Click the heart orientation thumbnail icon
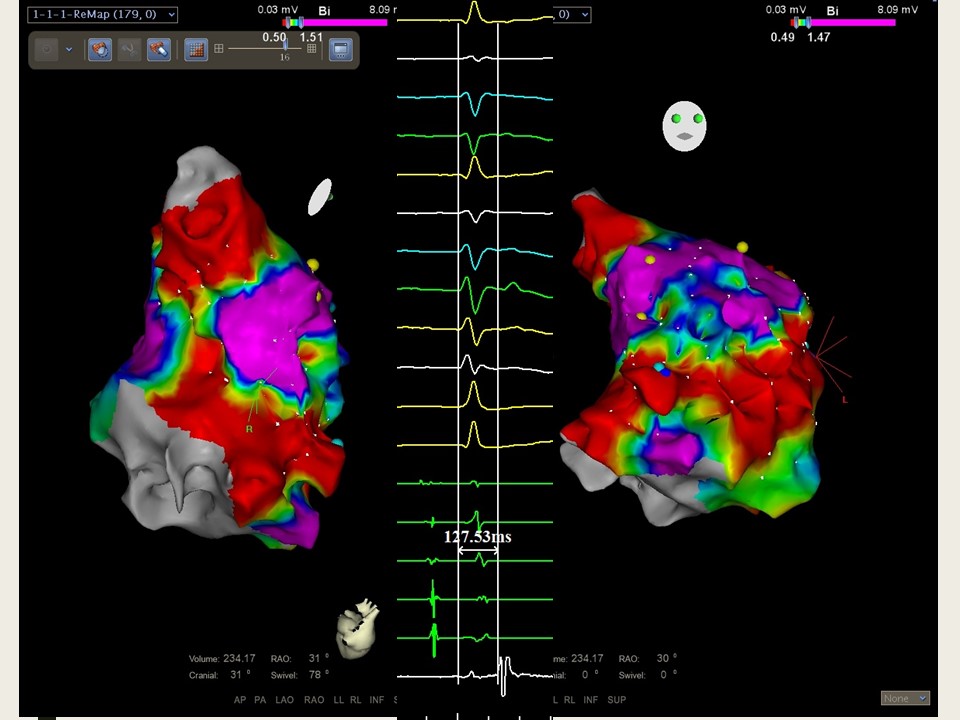The height and width of the screenshot is (720, 960). coord(358,628)
